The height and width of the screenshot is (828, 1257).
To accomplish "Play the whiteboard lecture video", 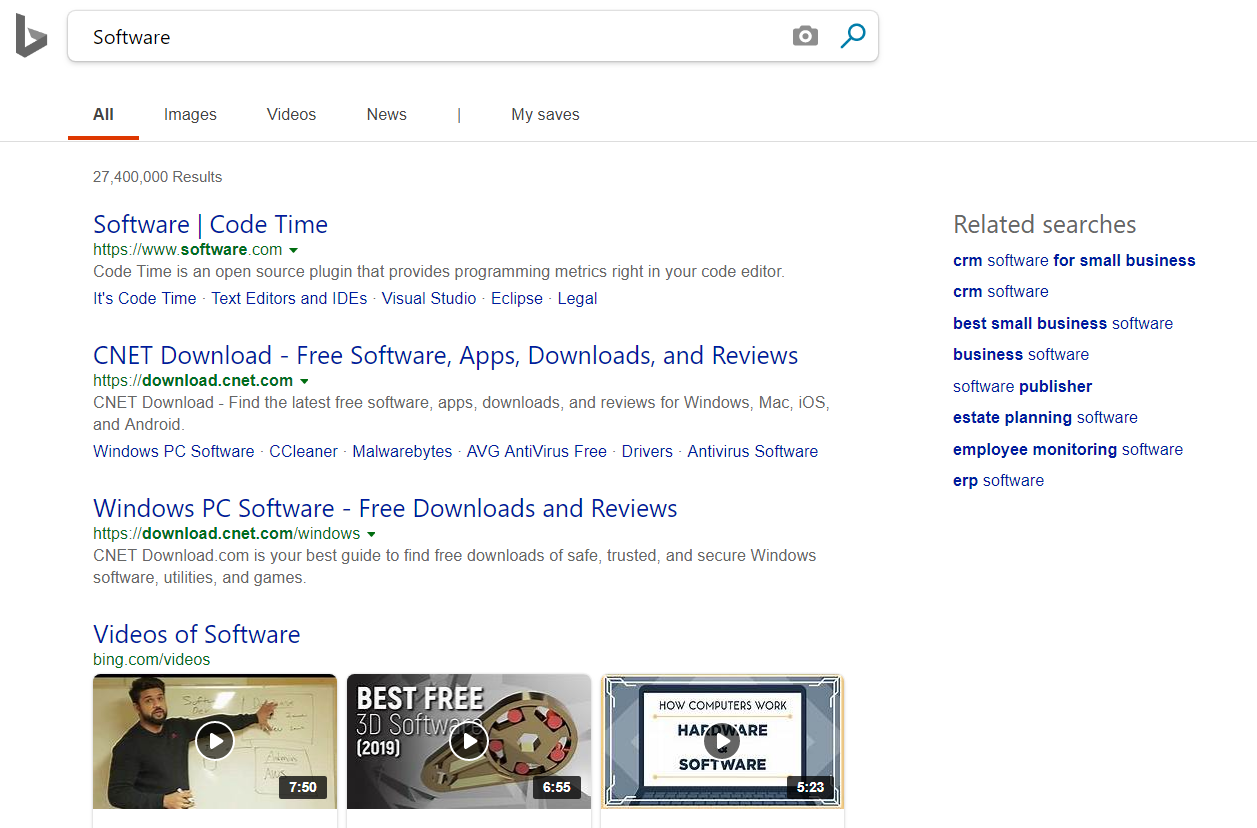I will [215, 741].
